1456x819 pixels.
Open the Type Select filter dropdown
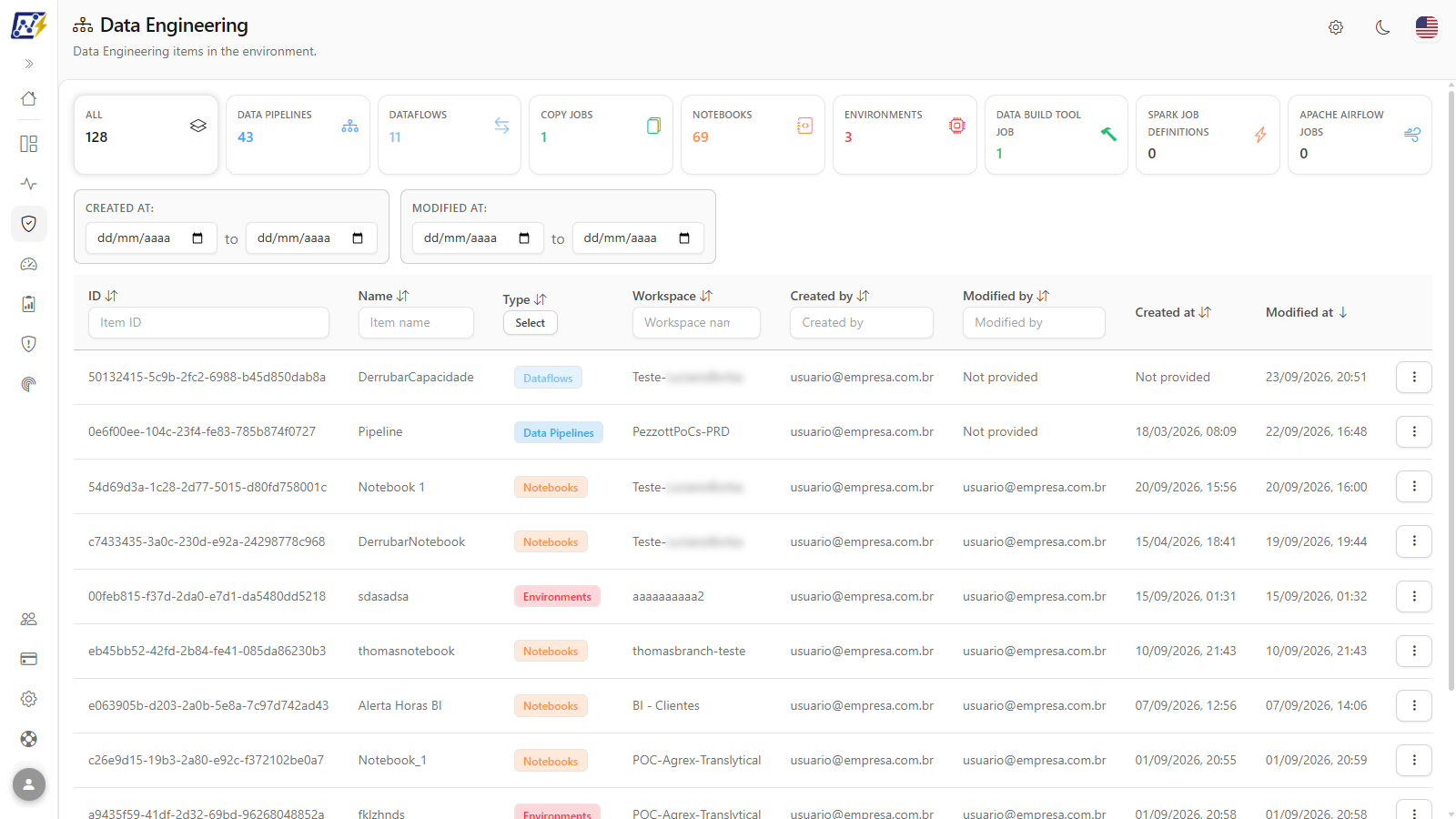[530, 323]
